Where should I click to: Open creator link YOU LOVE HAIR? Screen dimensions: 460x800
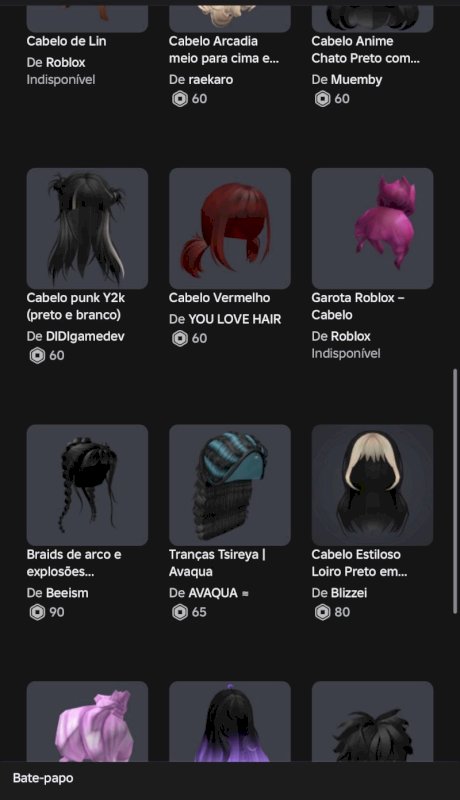pos(235,319)
